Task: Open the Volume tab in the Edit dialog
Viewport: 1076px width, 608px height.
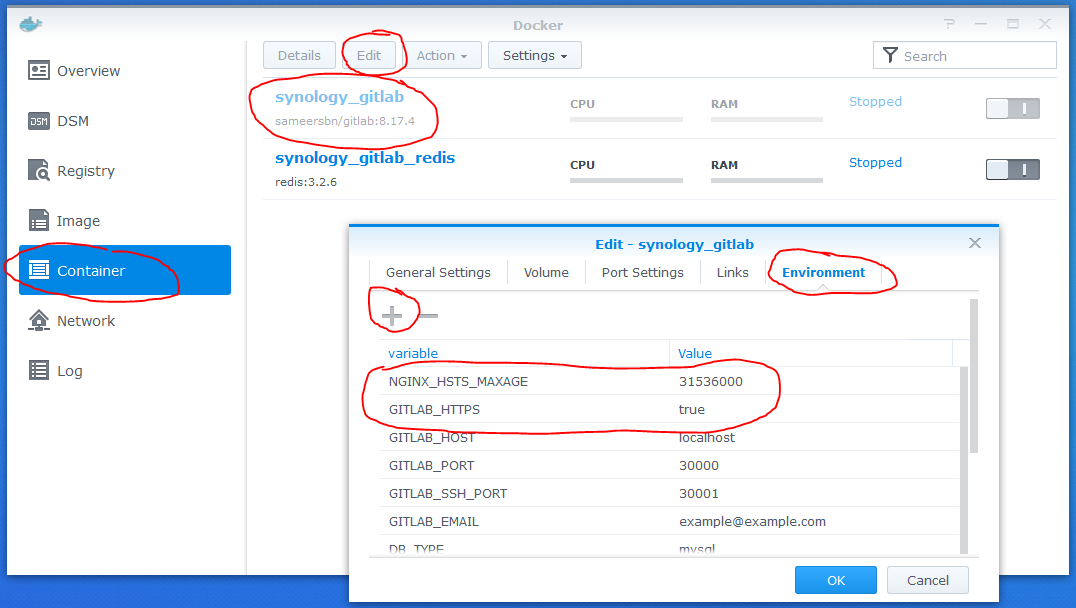Action: pyautogui.click(x=546, y=271)
